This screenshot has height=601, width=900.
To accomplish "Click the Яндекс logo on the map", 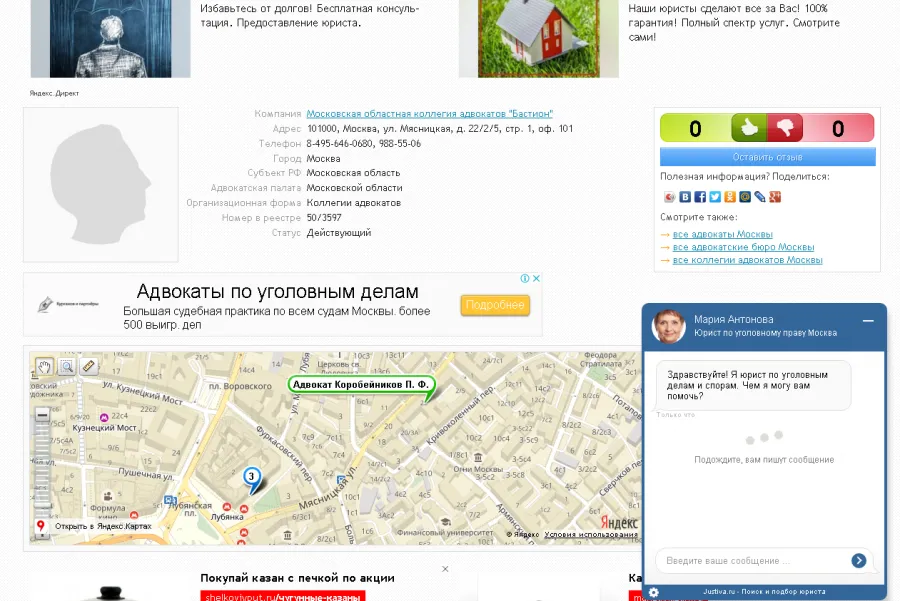I will point(619,522).
